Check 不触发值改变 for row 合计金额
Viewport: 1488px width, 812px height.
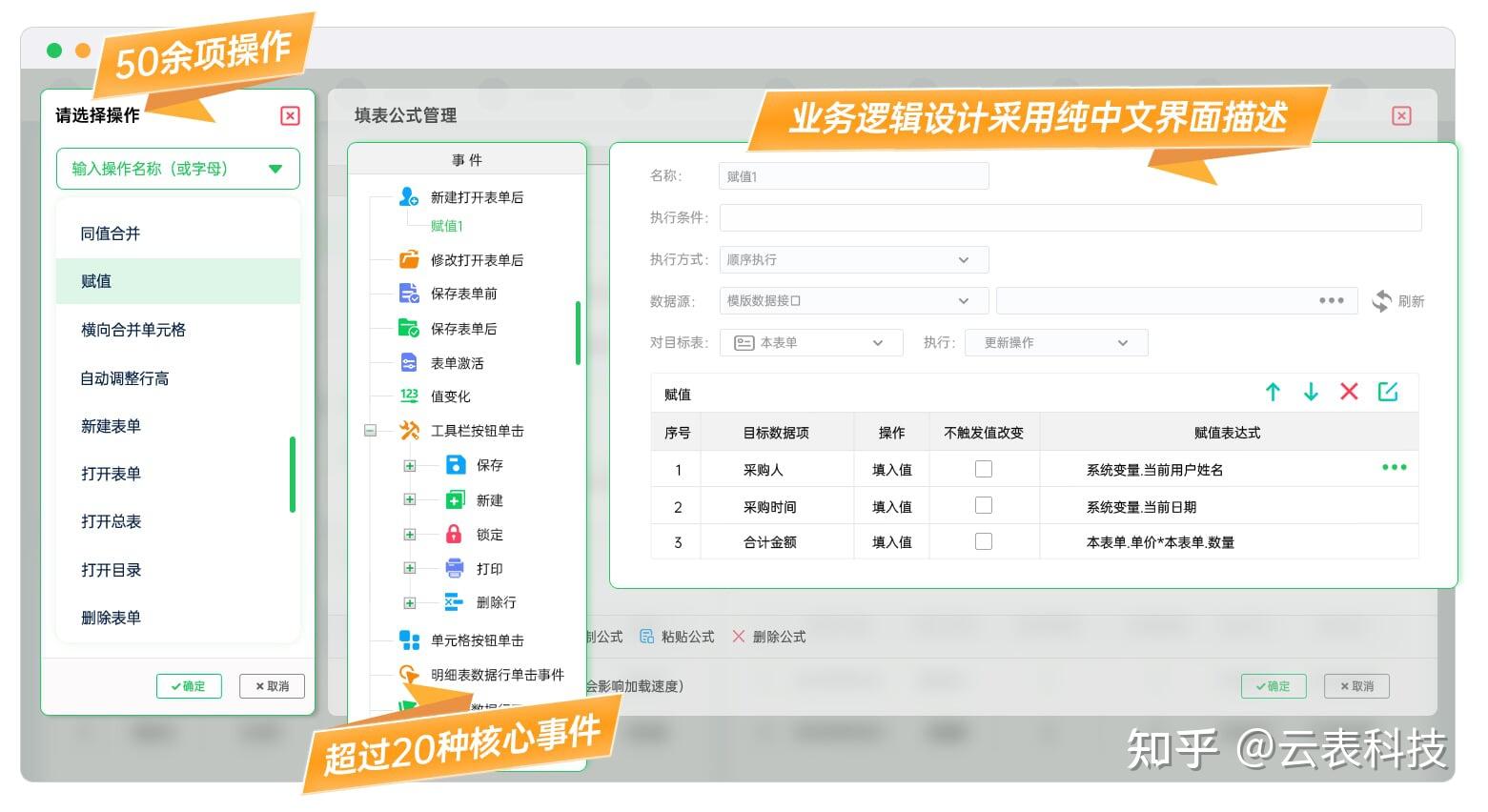(983, 541)
